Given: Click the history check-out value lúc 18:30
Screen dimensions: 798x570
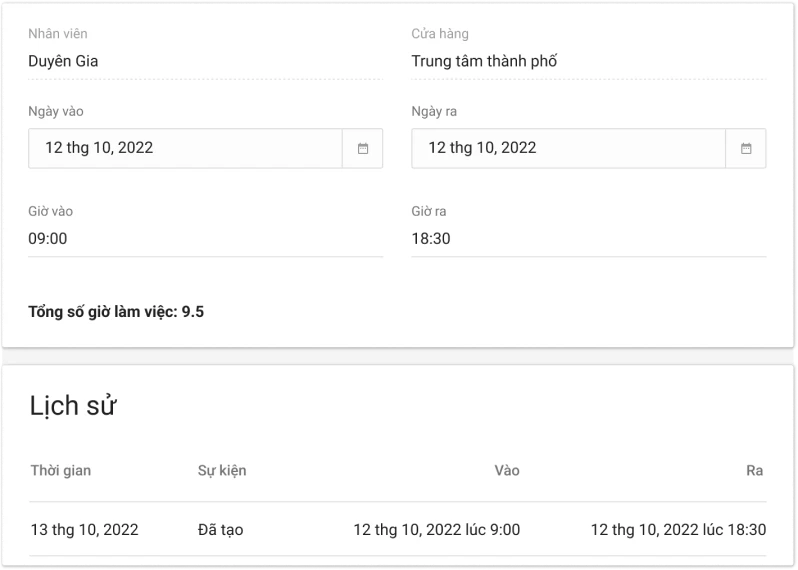Looking at the screenshot, I should coord(678,530).
